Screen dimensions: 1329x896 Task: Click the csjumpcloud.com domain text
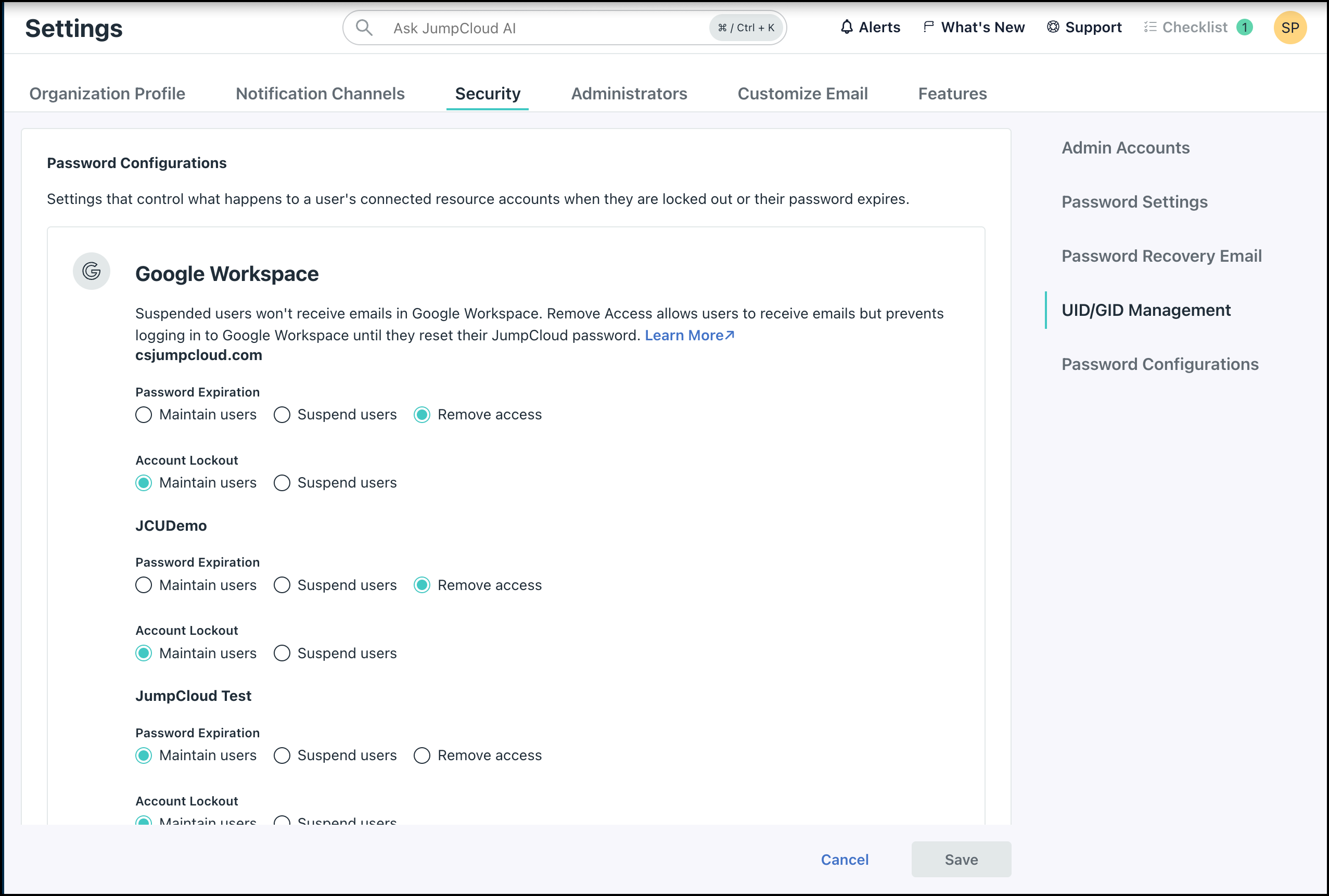(198, 355)
